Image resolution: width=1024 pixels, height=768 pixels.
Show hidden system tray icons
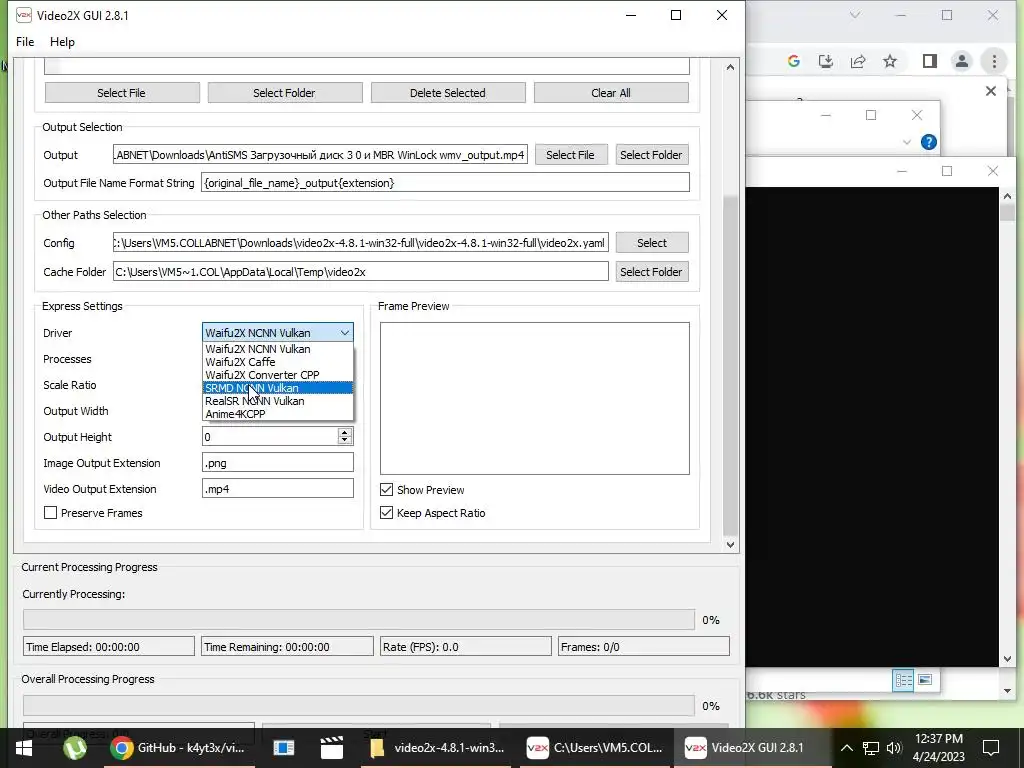pos(846,748)
